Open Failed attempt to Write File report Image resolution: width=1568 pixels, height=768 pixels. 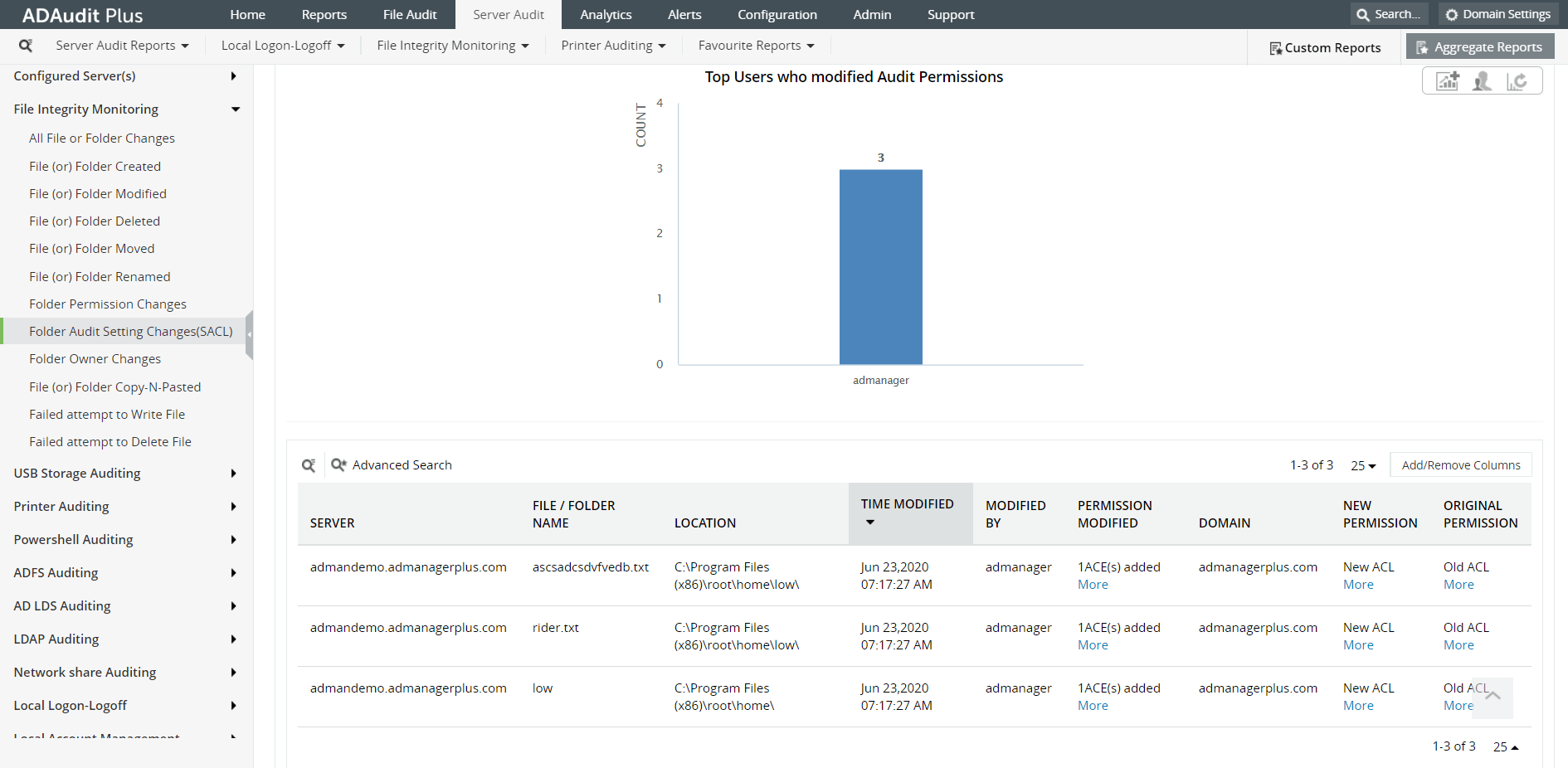pyautogui.click(x=107, y=415)
